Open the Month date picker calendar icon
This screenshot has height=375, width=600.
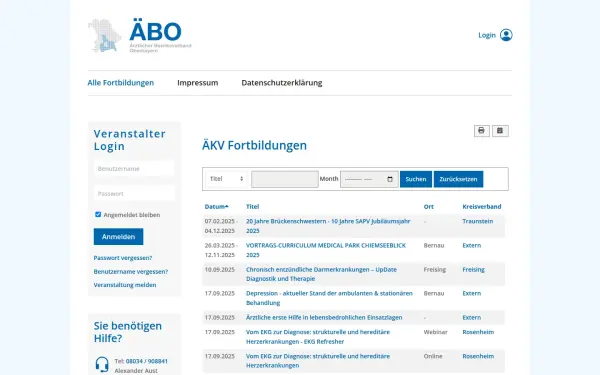click(390, 179)
